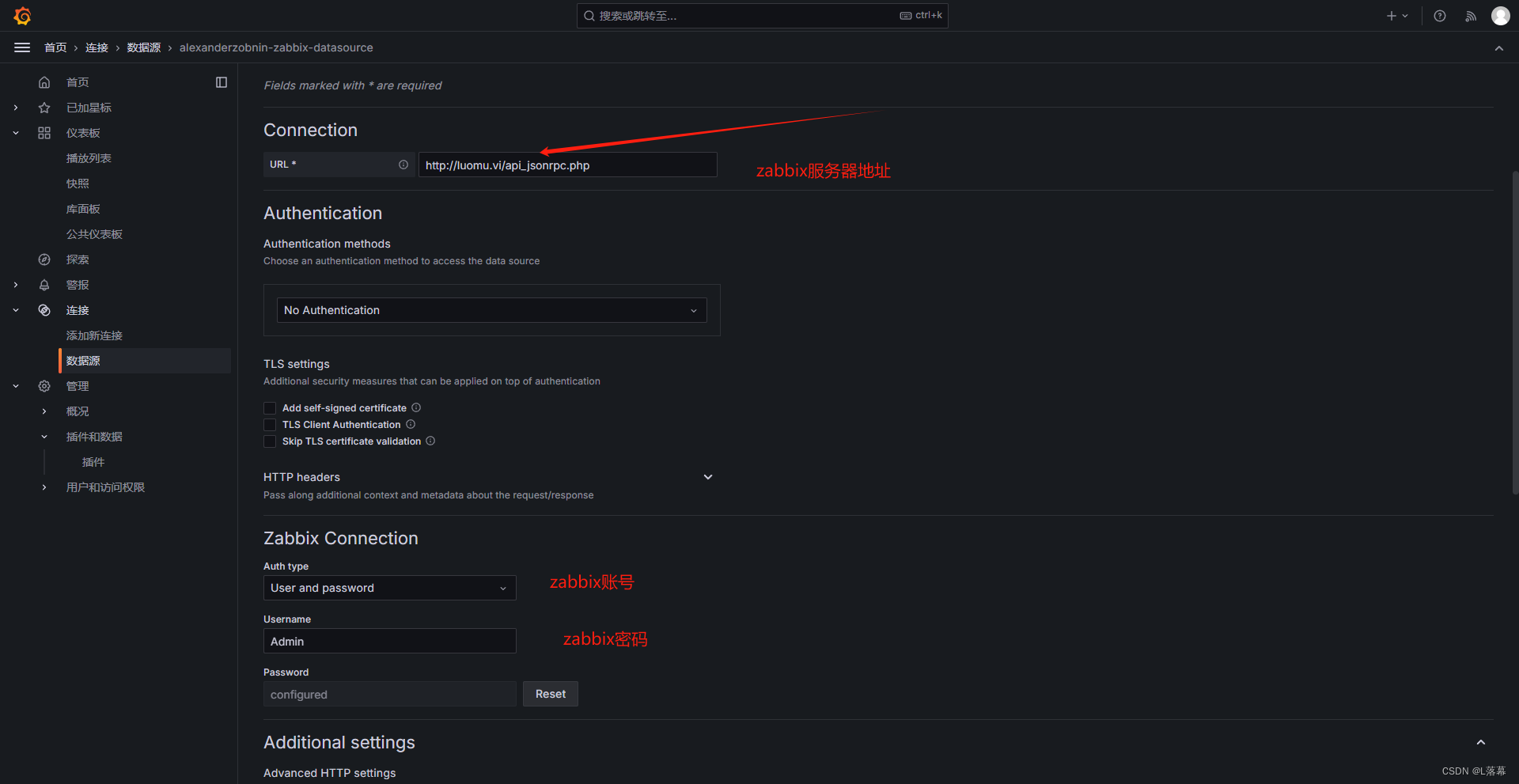Click the keyboard shortcut icon in search

pyautogui.click(x=906, y=16)
